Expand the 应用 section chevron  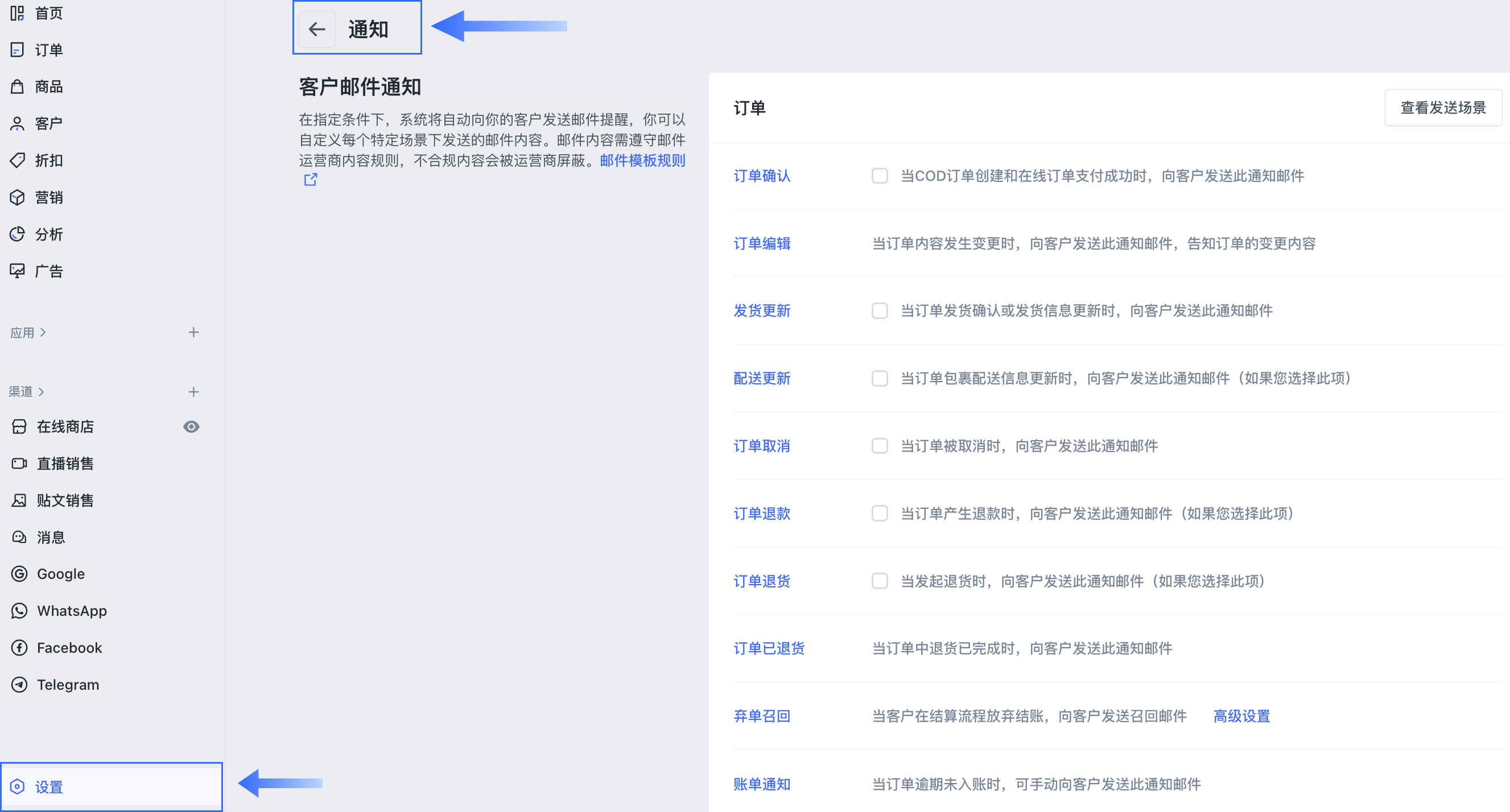coord(43,333)
